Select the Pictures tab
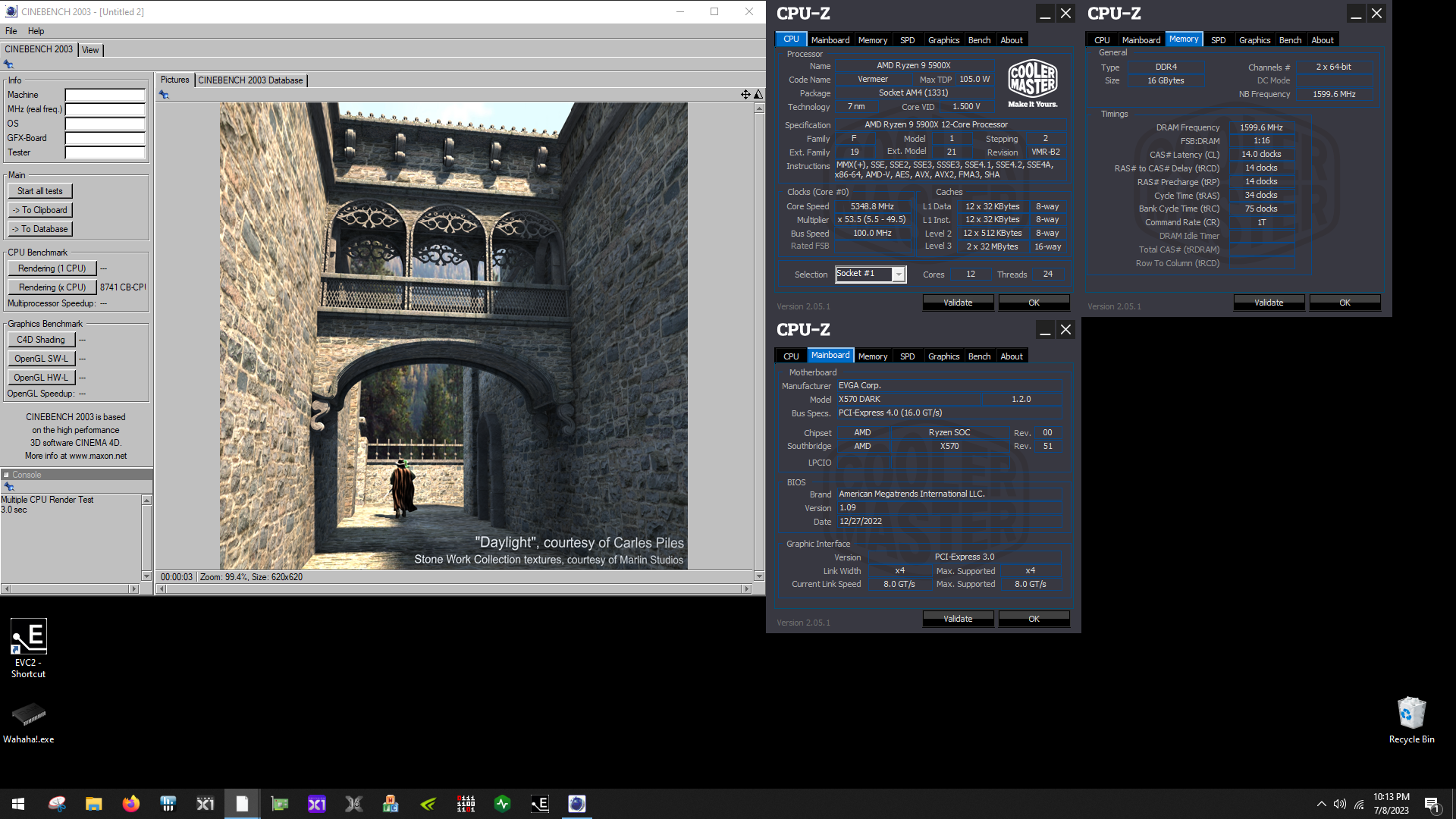Screen dimensions: 1456x819 [x=175, y=80]
